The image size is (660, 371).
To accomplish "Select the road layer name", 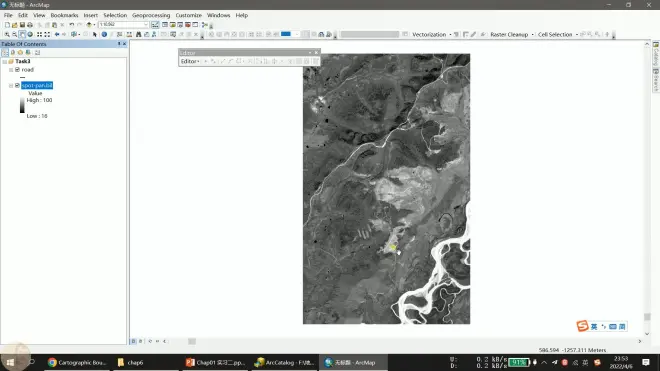I will (x=28, y=70).
